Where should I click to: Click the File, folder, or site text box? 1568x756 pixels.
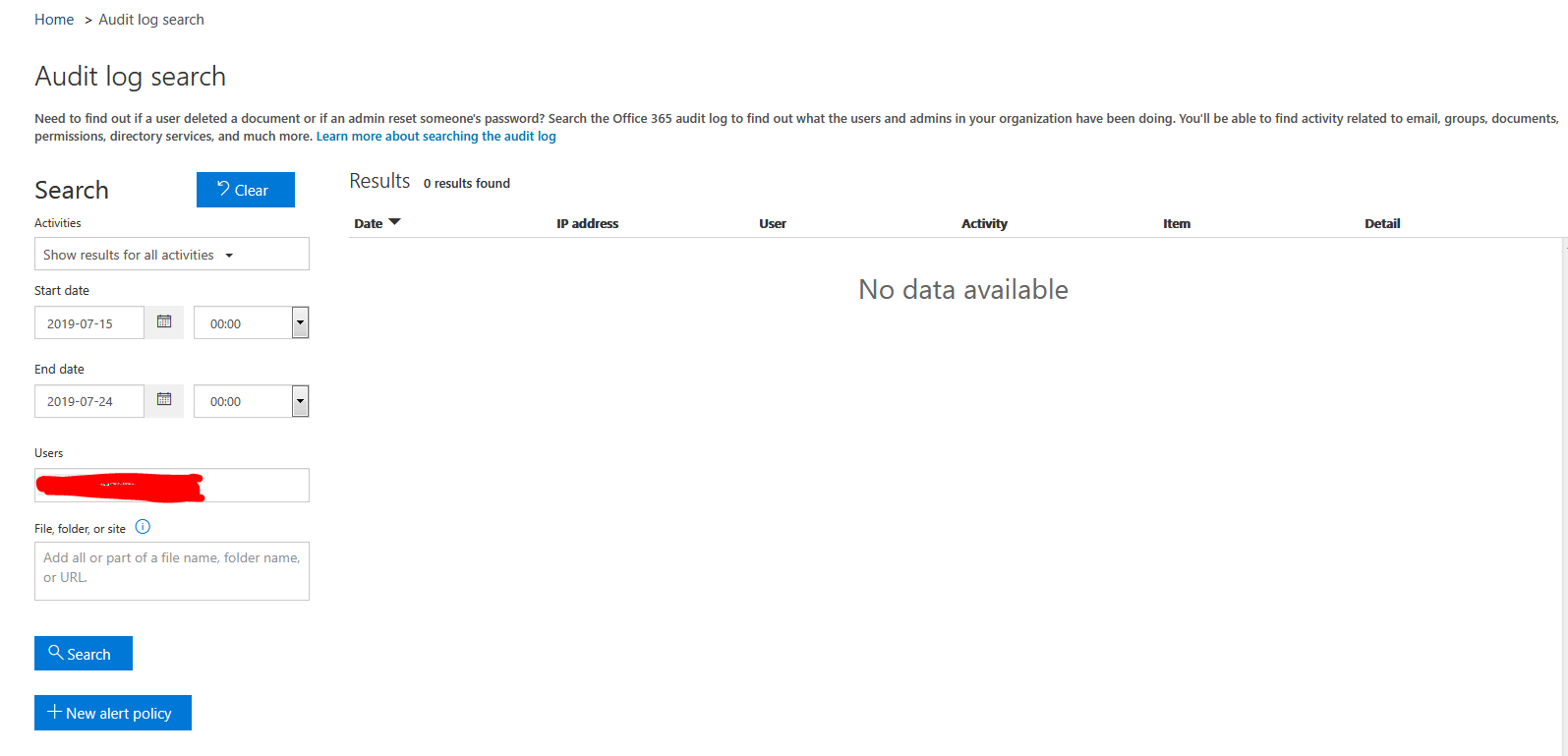(x=172, y=571)
